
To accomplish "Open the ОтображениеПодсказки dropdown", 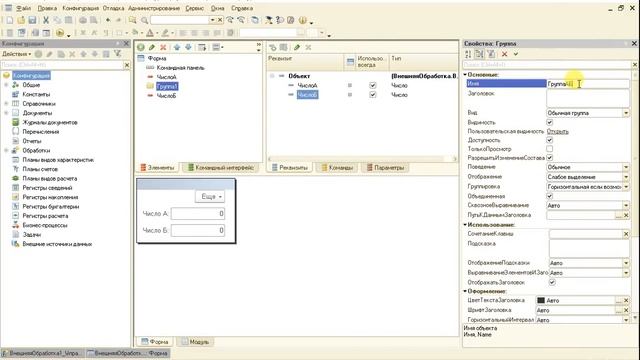I will coord(626,263).
